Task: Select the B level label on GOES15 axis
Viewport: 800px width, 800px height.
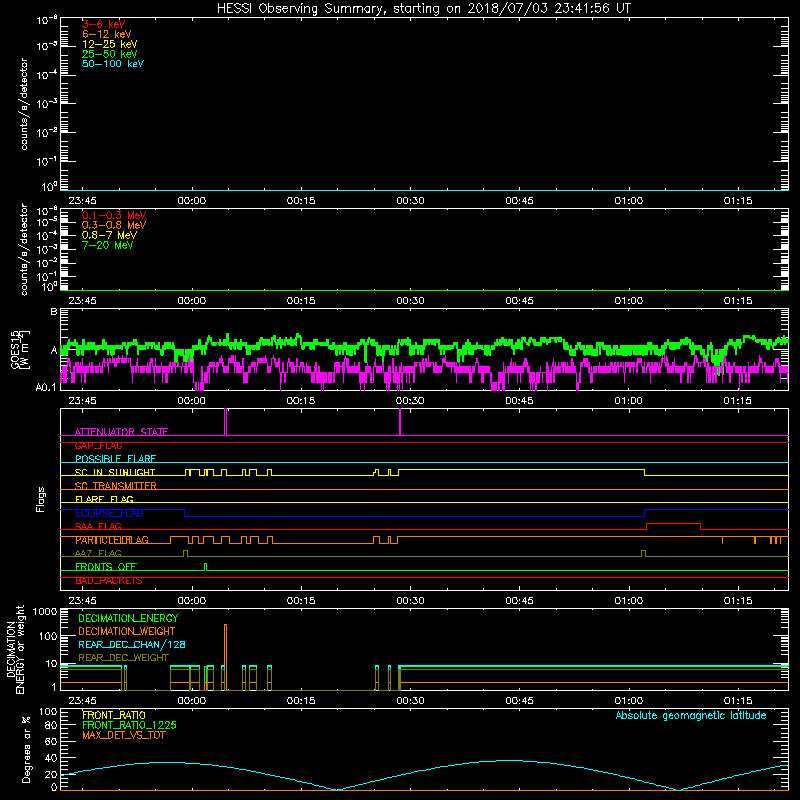Action: pyautogui.click(x=54, y=311)
